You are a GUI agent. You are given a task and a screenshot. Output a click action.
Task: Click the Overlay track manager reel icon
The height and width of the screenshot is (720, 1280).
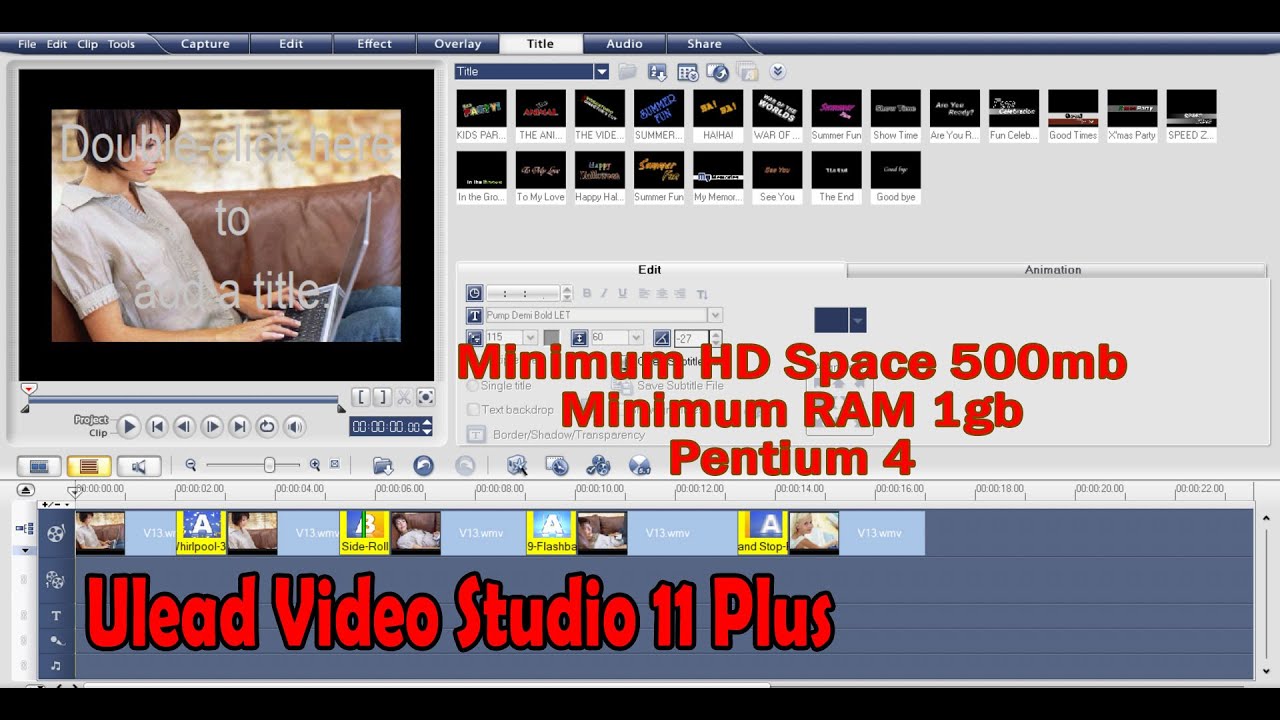(598, 466)
